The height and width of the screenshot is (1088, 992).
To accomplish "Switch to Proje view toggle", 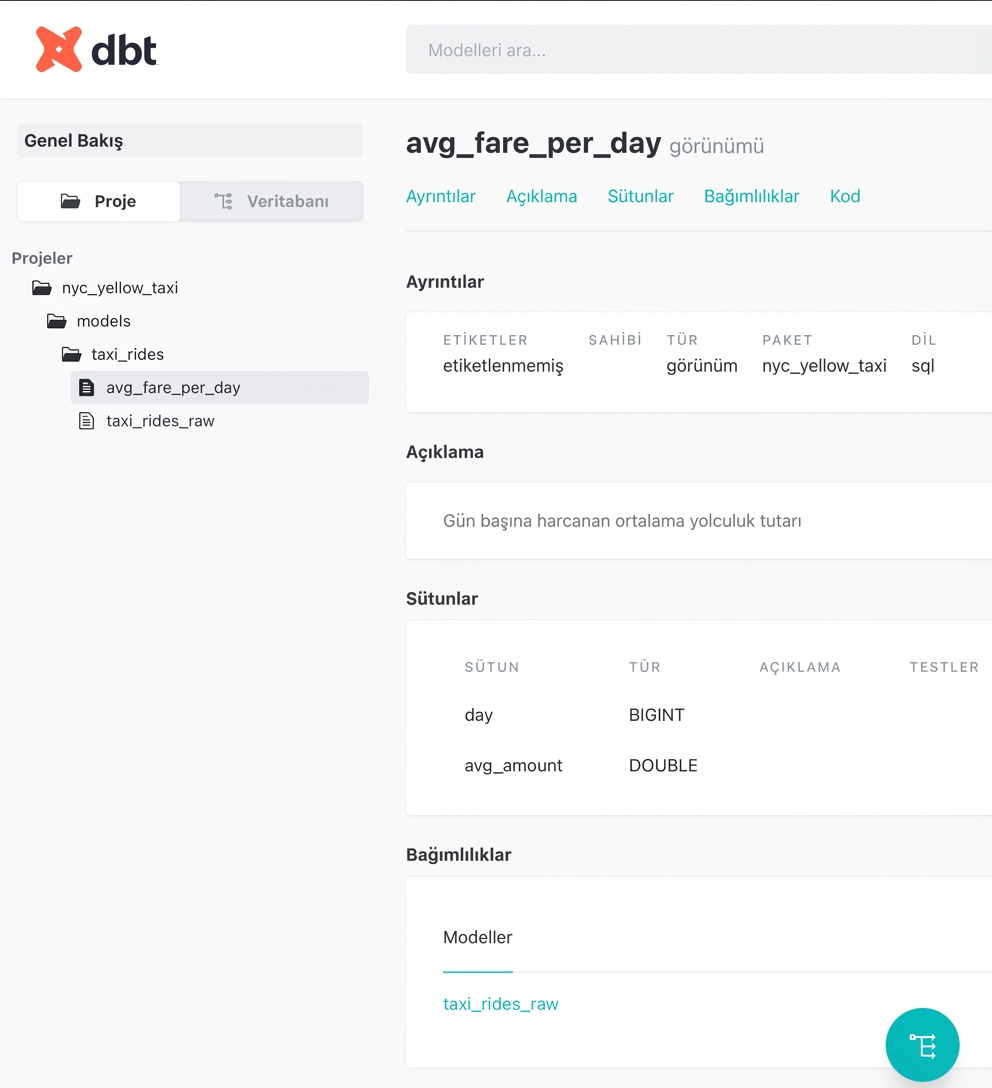I will (99, 201).
